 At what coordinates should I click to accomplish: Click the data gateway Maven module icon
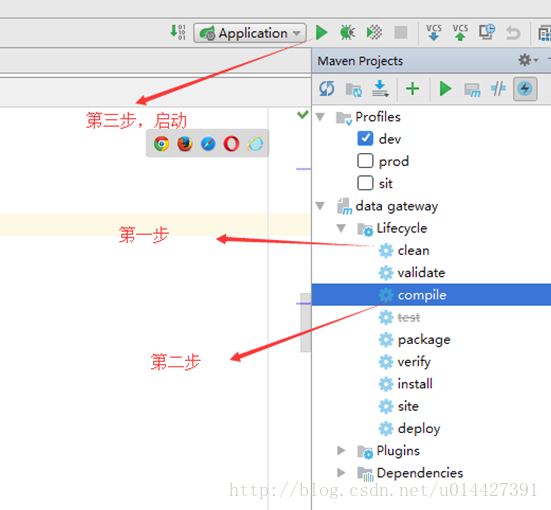point(344,206)
